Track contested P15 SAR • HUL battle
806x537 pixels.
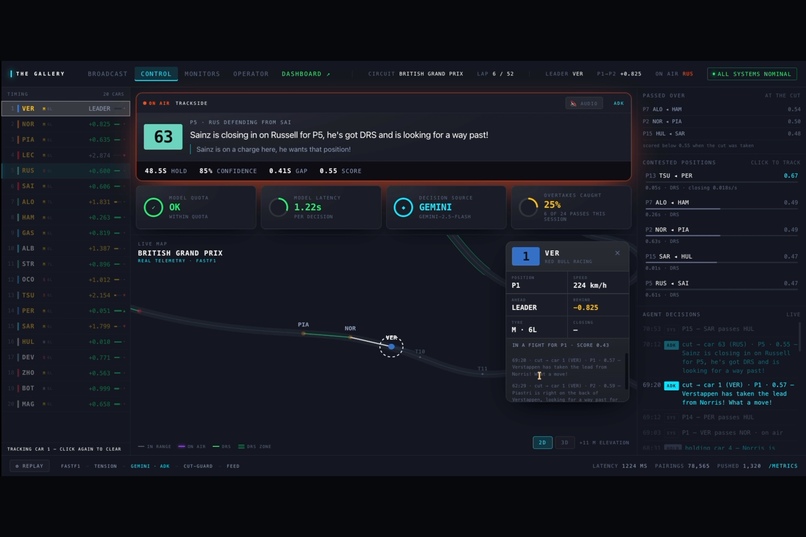(x=722, y=262)
